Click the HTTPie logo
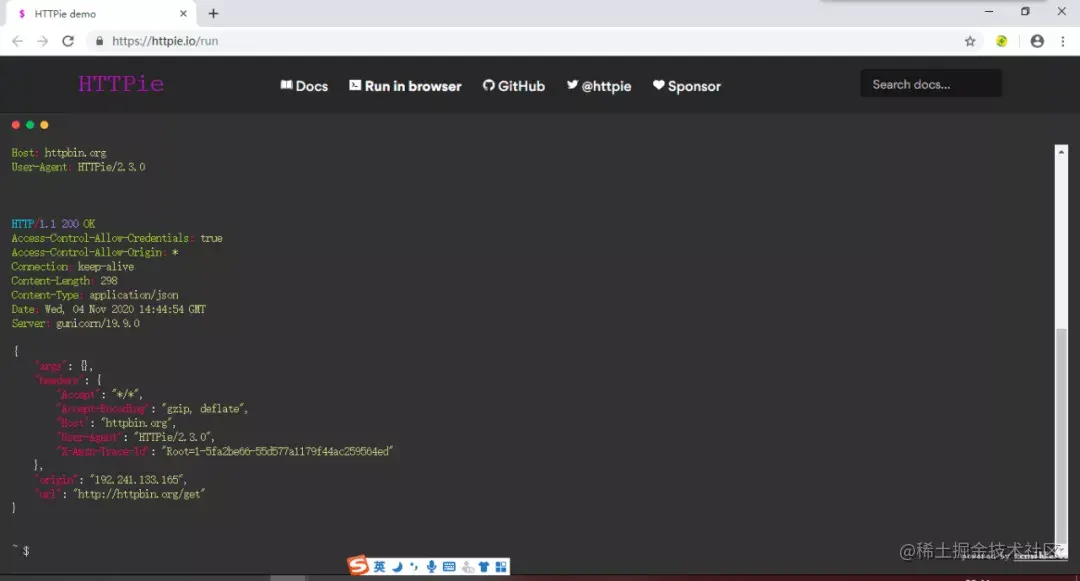This screenshot has width=1080, height=581. (x=121, y=84)
